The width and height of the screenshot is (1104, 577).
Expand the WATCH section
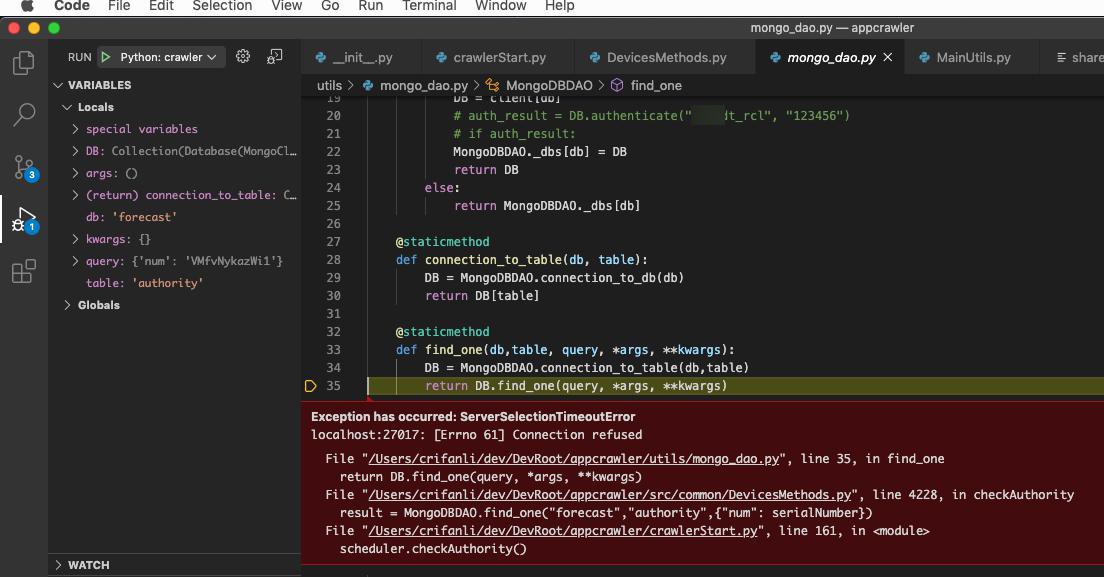coord(58,565)
